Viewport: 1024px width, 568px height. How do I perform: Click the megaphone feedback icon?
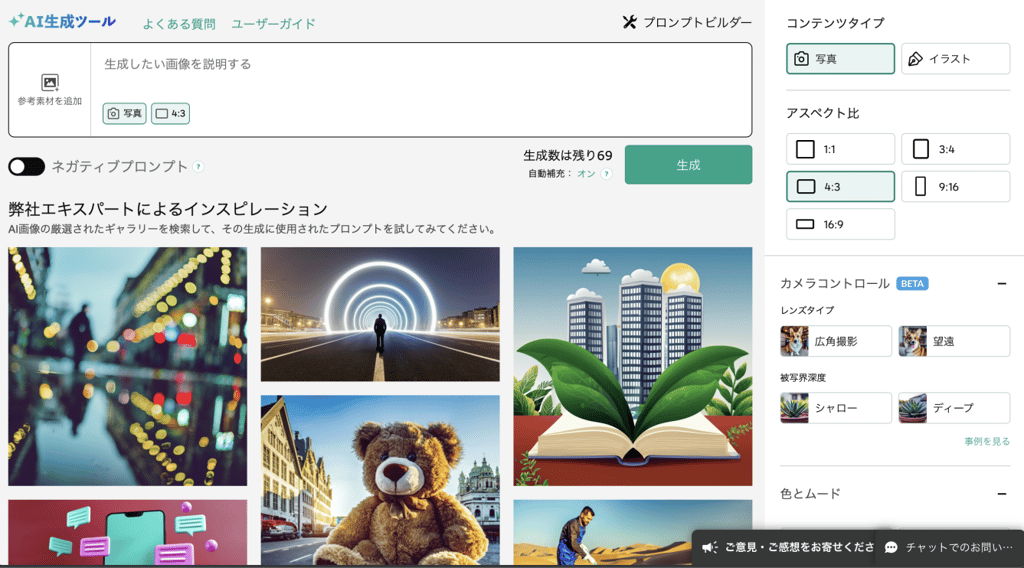[709, 547]
